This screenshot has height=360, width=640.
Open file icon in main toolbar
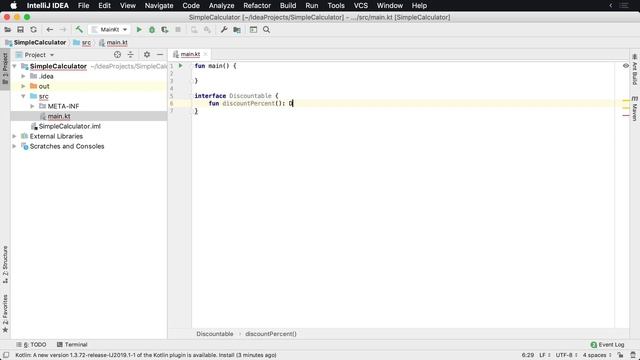click(7, 30)
